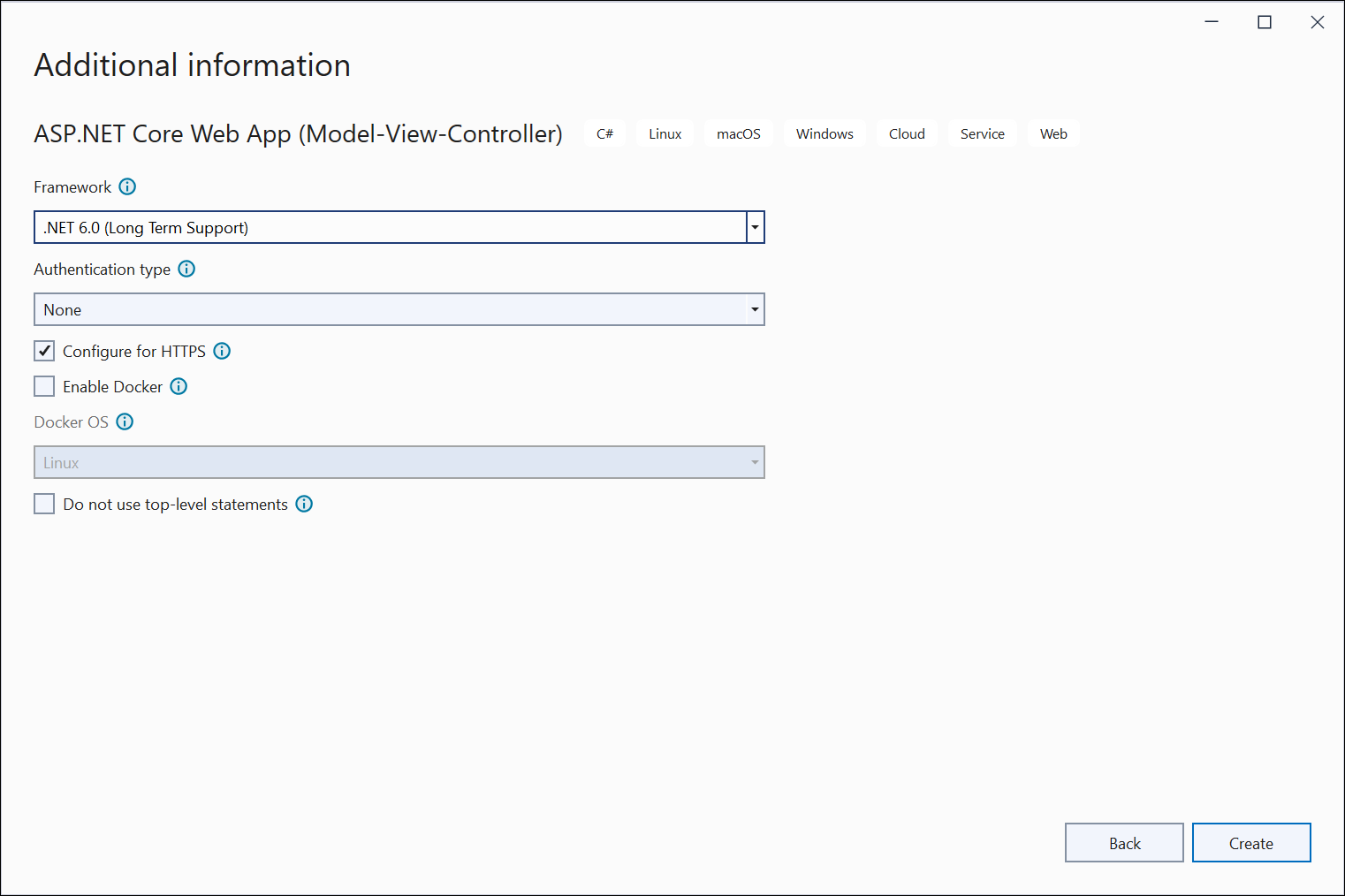Select the Docker OS label

pyautogui.click(x=71, y=421)
